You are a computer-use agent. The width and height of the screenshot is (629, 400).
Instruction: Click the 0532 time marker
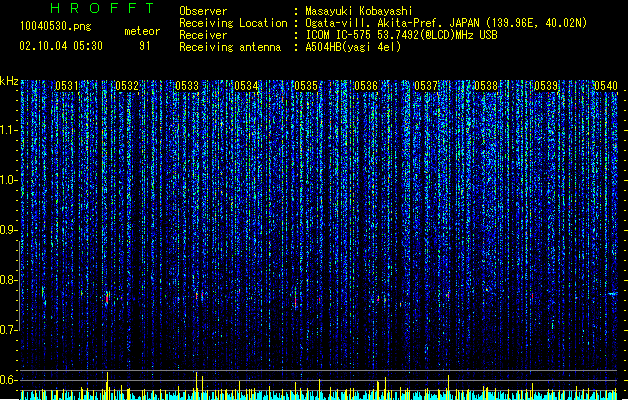(x=127, y=86)
